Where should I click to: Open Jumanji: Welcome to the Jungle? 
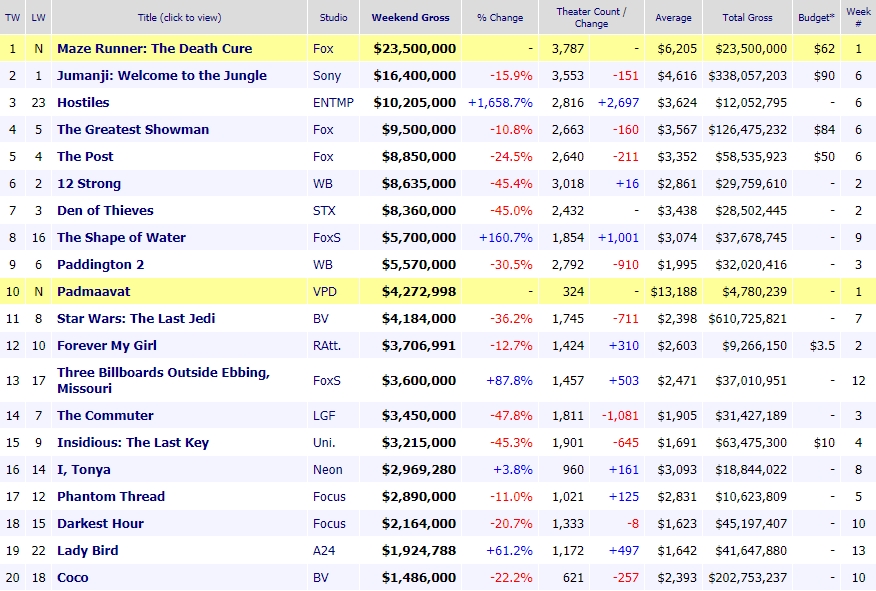[x=162, y=75]
